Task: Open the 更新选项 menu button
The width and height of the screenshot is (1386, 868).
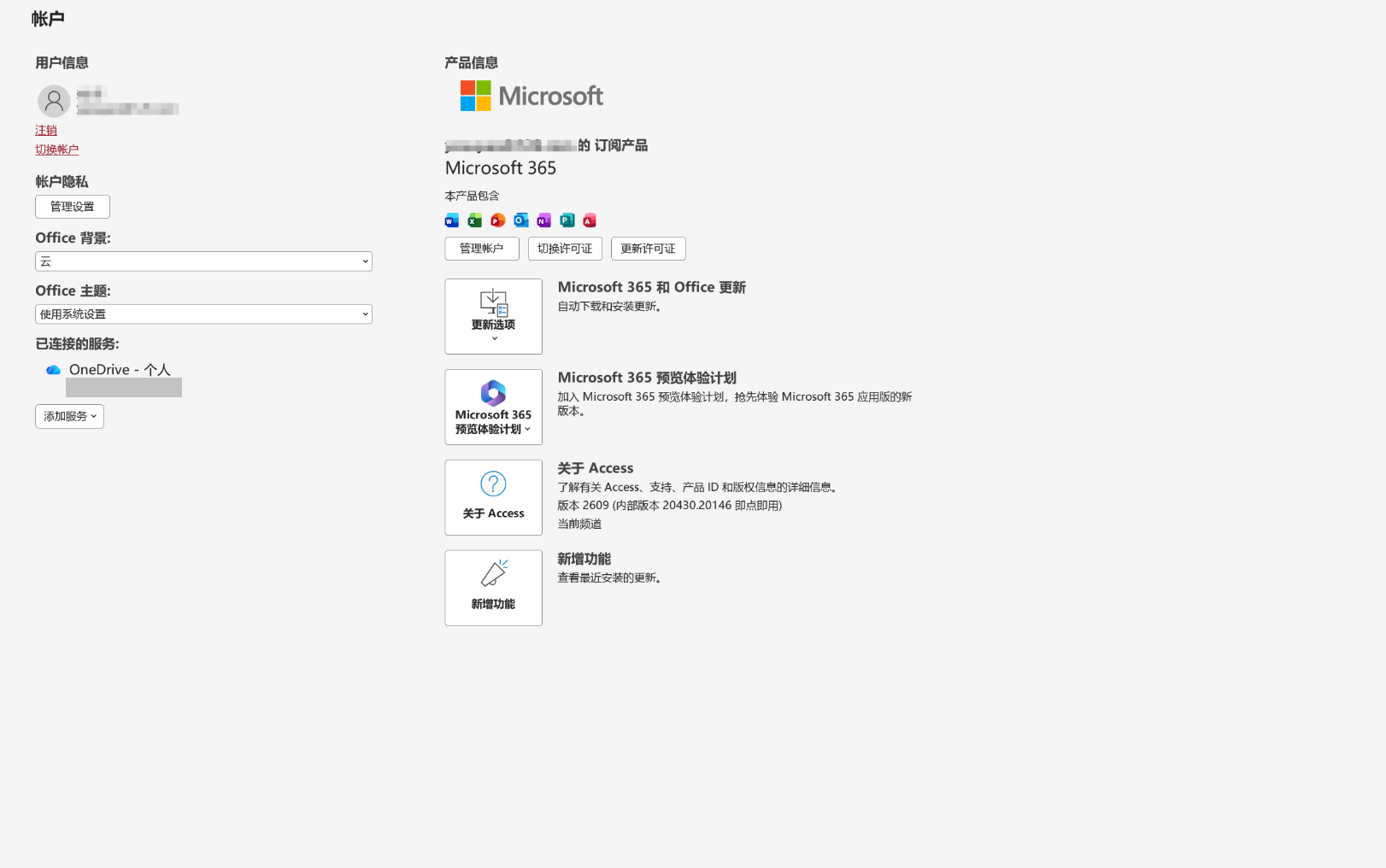Action: 493,316
